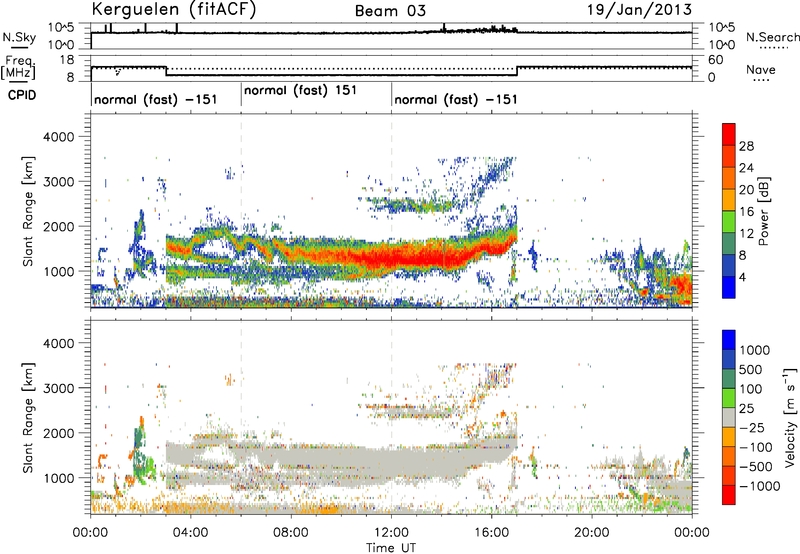The width and height of the screenshot is (800, 554).
Task: Click the frequency step-up line near 17:00 UT
Action: pos(517,71)
